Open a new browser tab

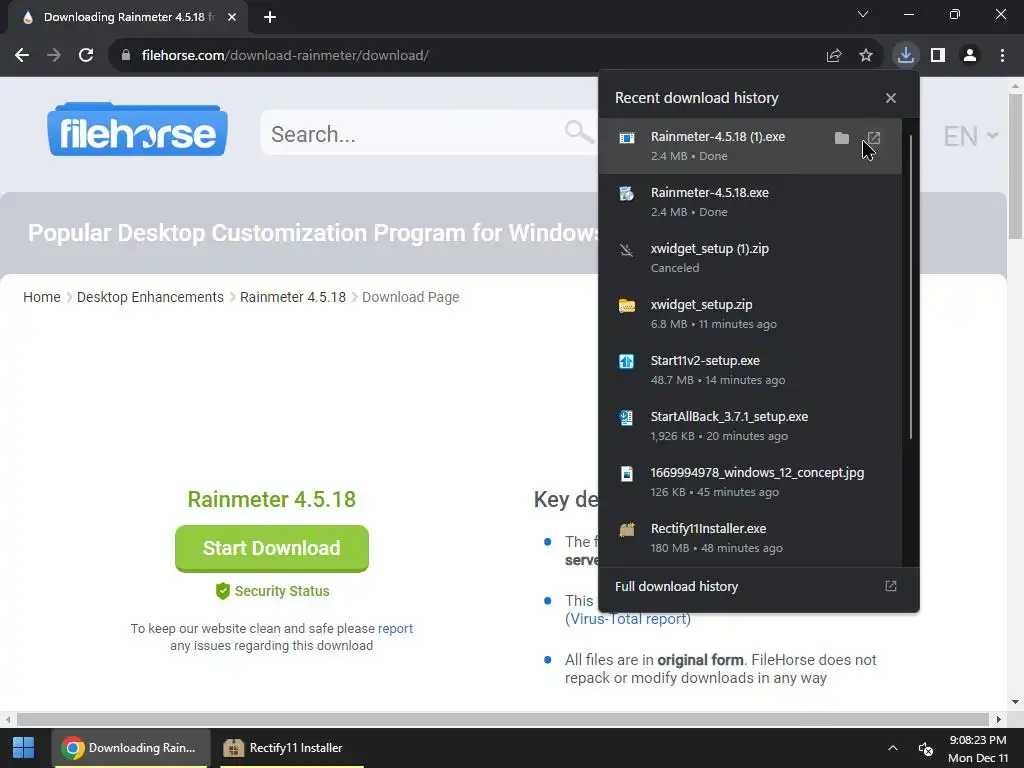270,17
